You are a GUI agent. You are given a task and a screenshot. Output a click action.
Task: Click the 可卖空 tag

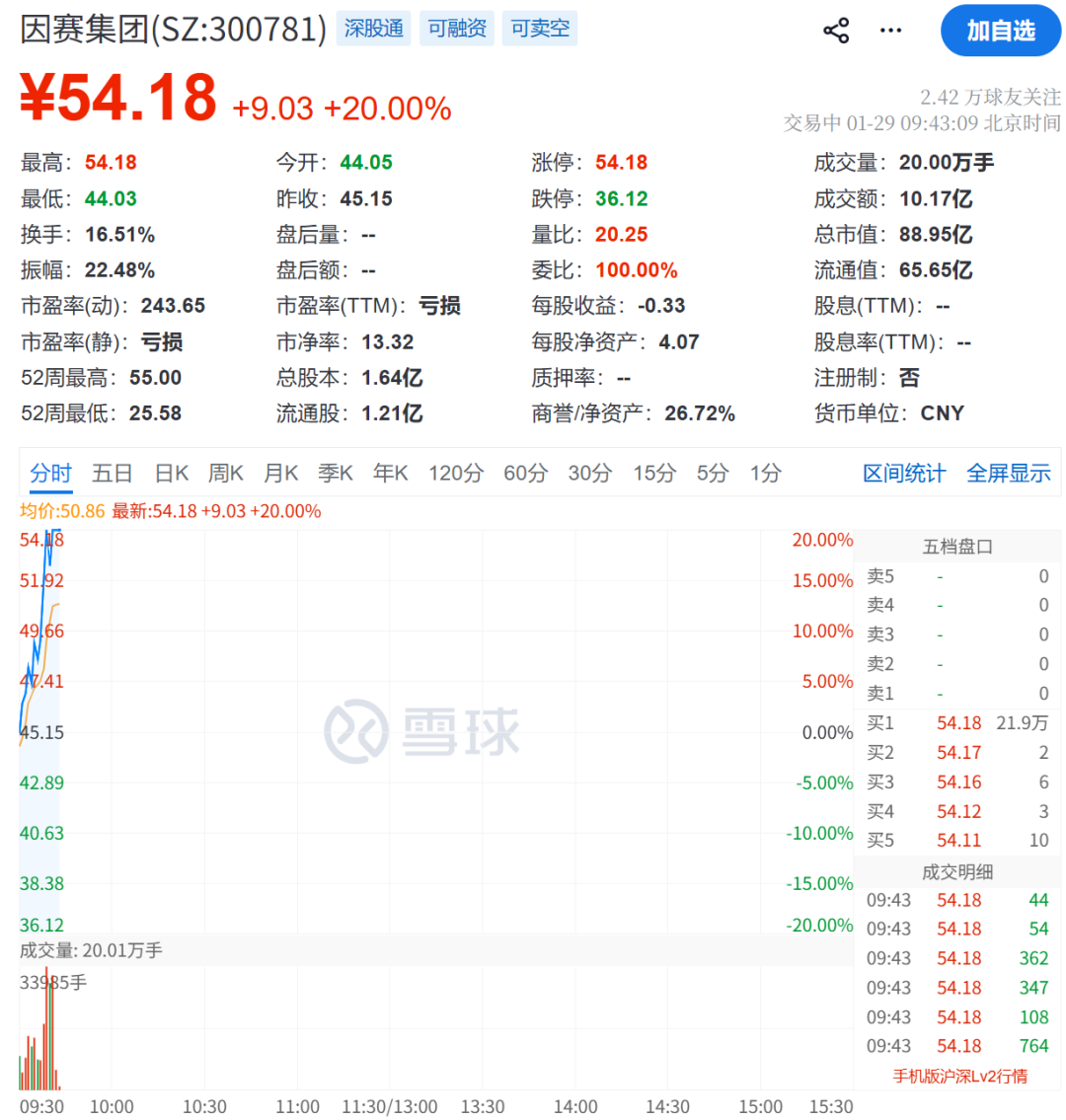click(x=539, y=29)
